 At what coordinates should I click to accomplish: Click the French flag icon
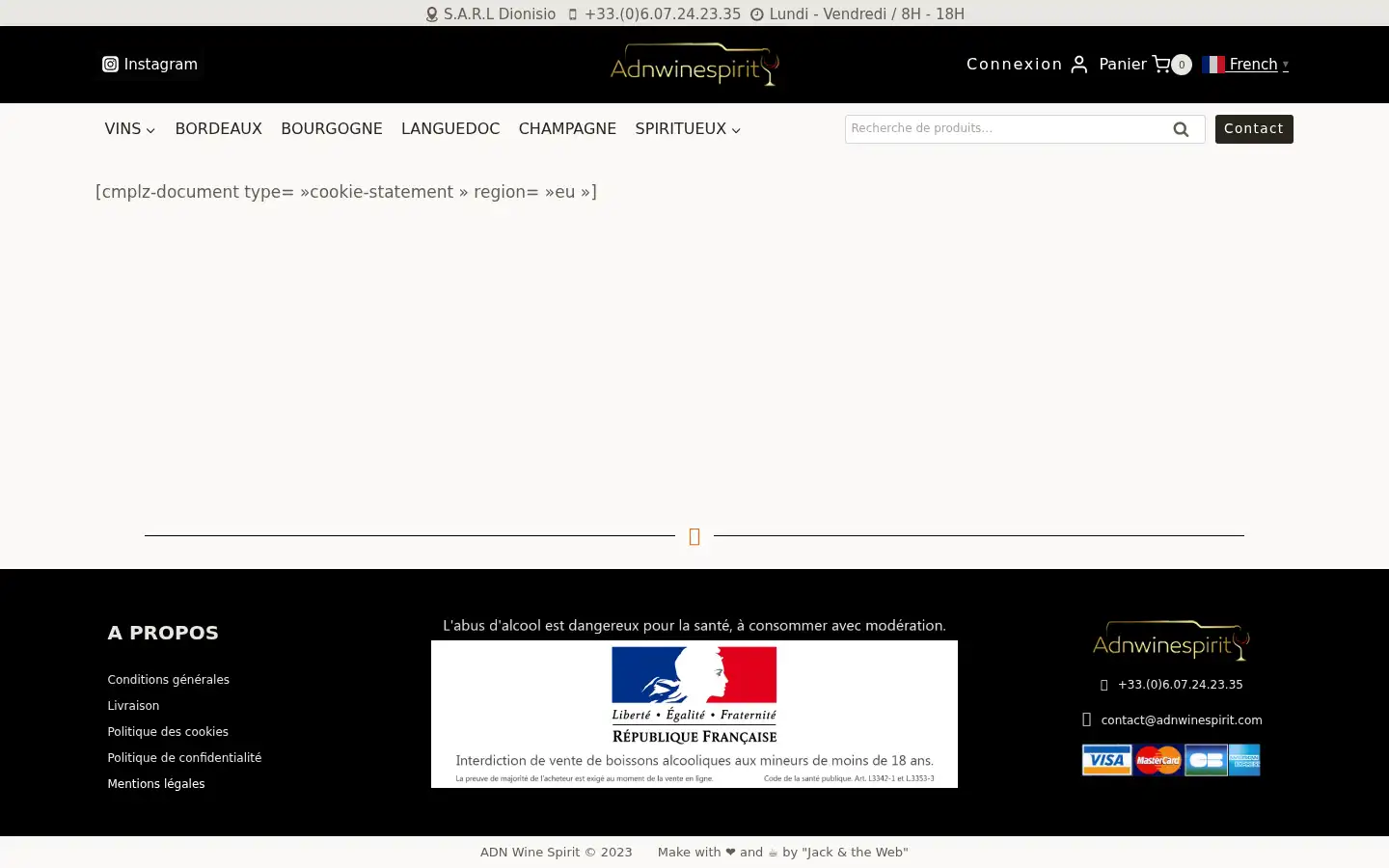coord(1213,65)
